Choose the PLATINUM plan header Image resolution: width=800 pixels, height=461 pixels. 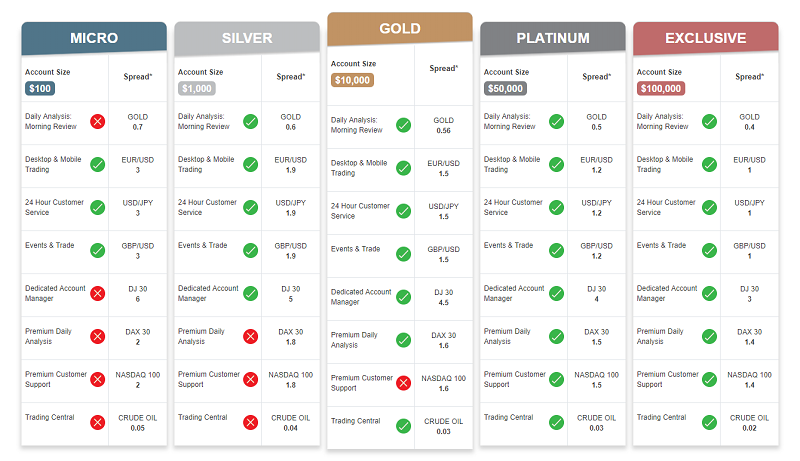(553, 38)
